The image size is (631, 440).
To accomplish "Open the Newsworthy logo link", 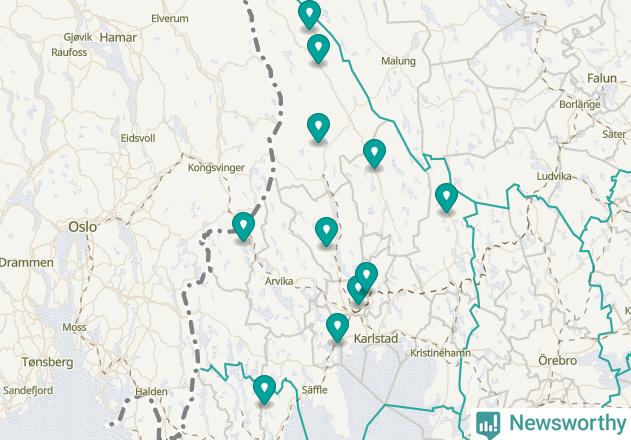I will point(551,423).
